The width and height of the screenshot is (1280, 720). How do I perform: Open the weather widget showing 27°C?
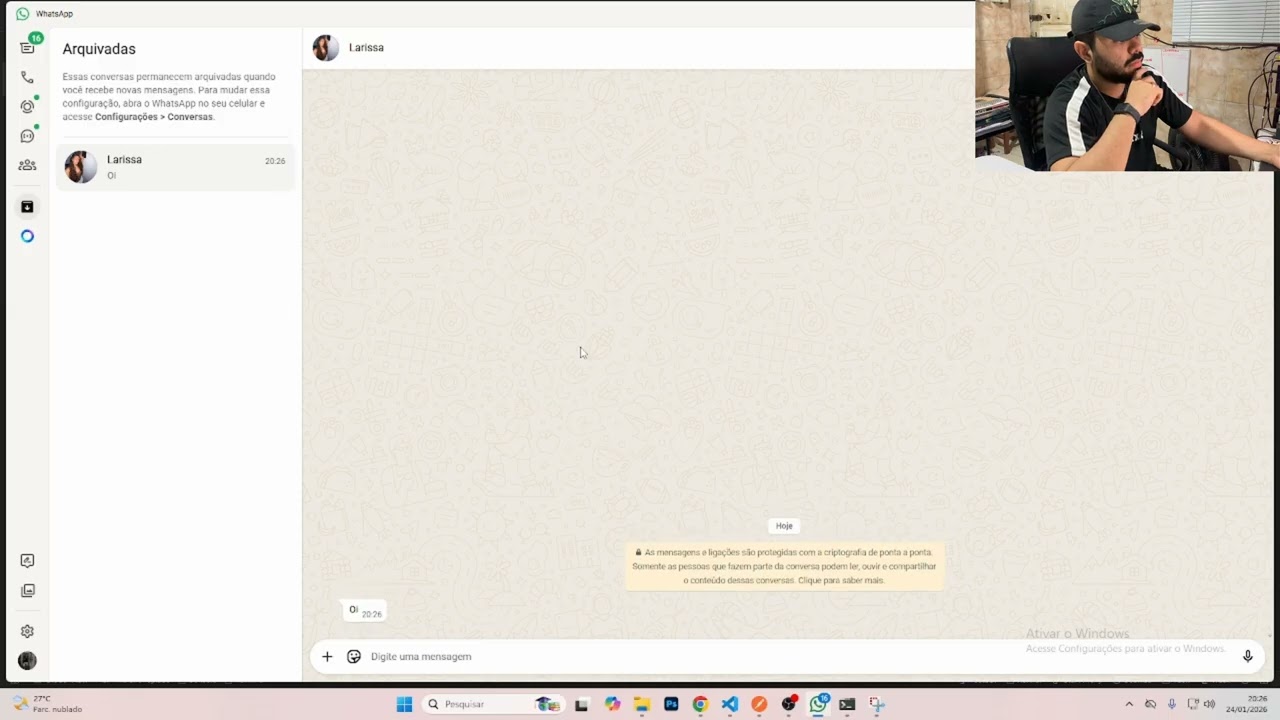click(47, 704)
